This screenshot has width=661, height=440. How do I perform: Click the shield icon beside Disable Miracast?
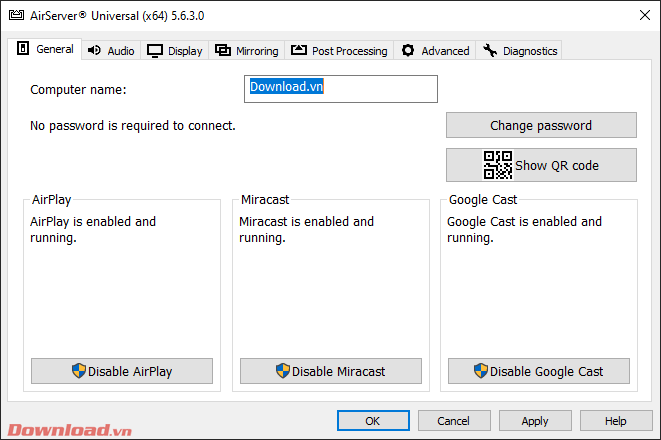283,371
